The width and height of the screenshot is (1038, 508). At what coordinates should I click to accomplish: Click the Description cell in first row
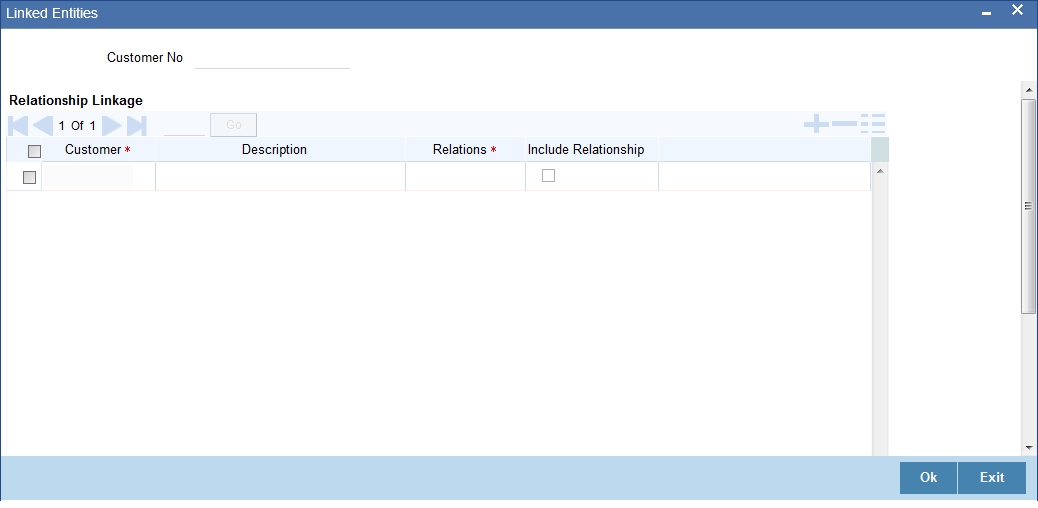280,176
